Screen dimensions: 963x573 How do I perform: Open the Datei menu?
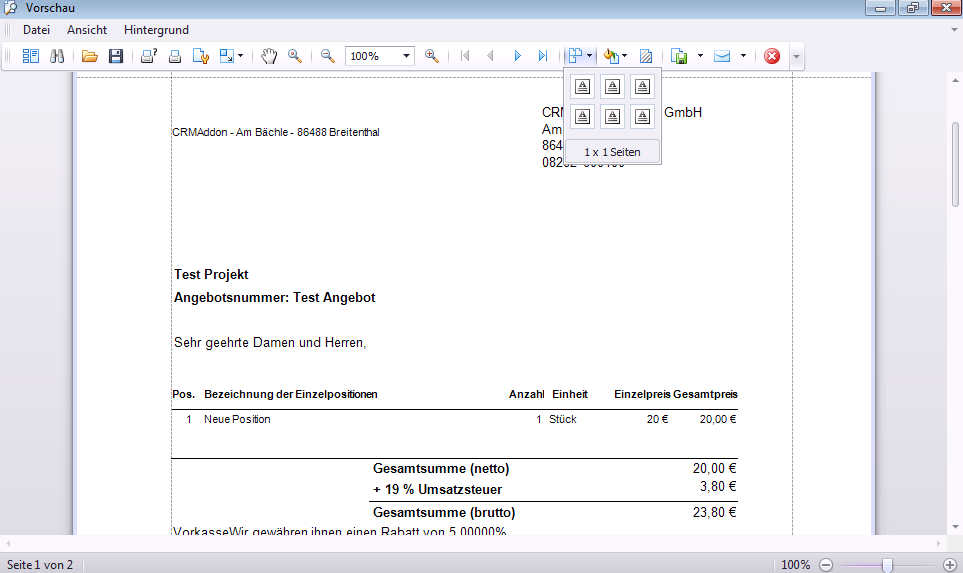point(36,29)
